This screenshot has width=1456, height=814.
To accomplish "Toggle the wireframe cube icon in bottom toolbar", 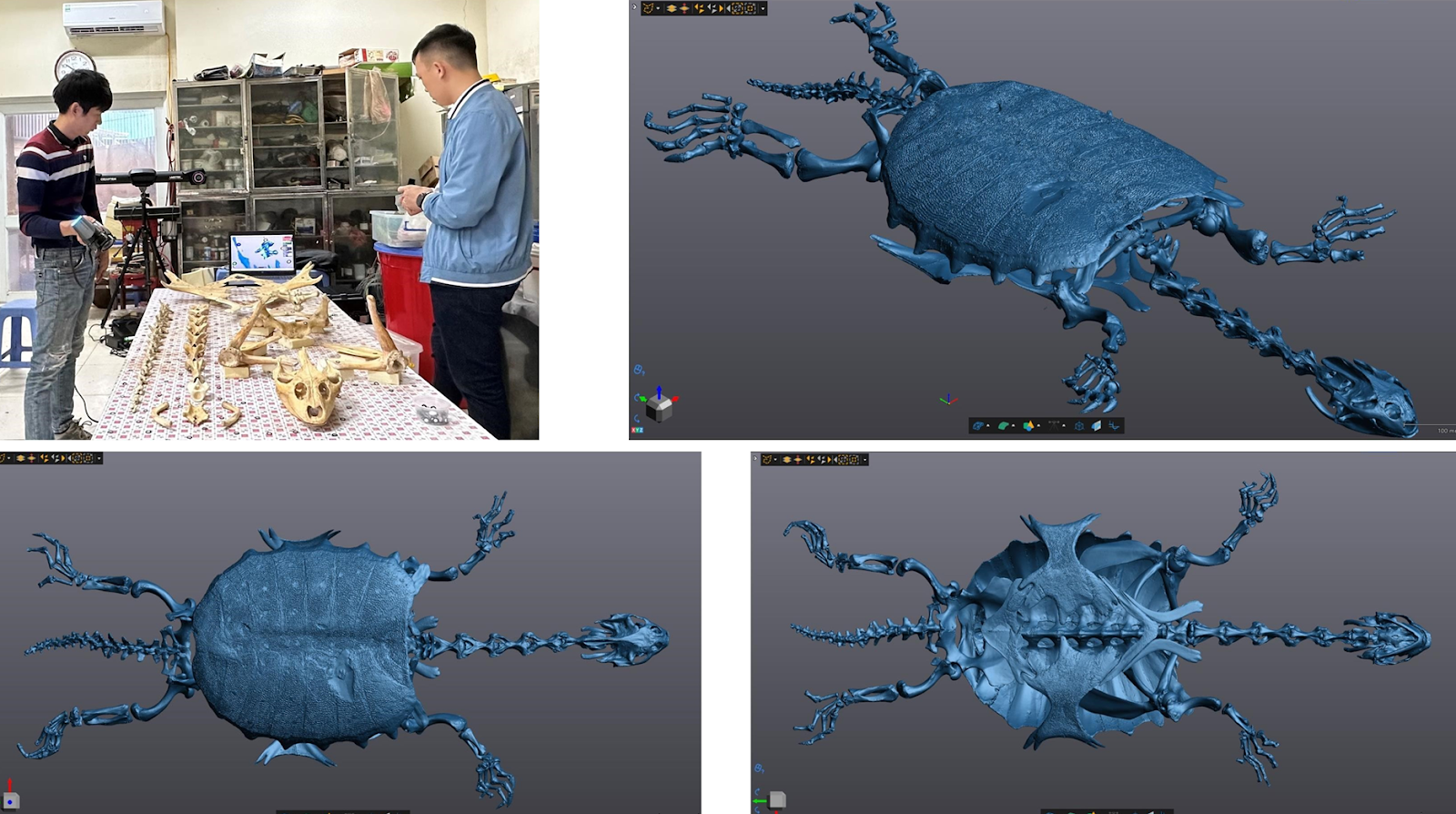I will coord(1079,425).
